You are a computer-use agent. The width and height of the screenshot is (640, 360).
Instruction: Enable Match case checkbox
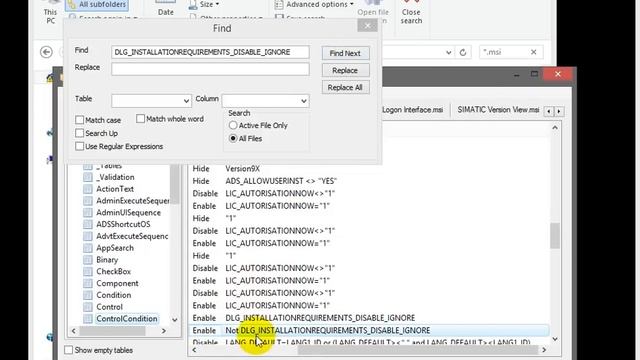(80, 120)
